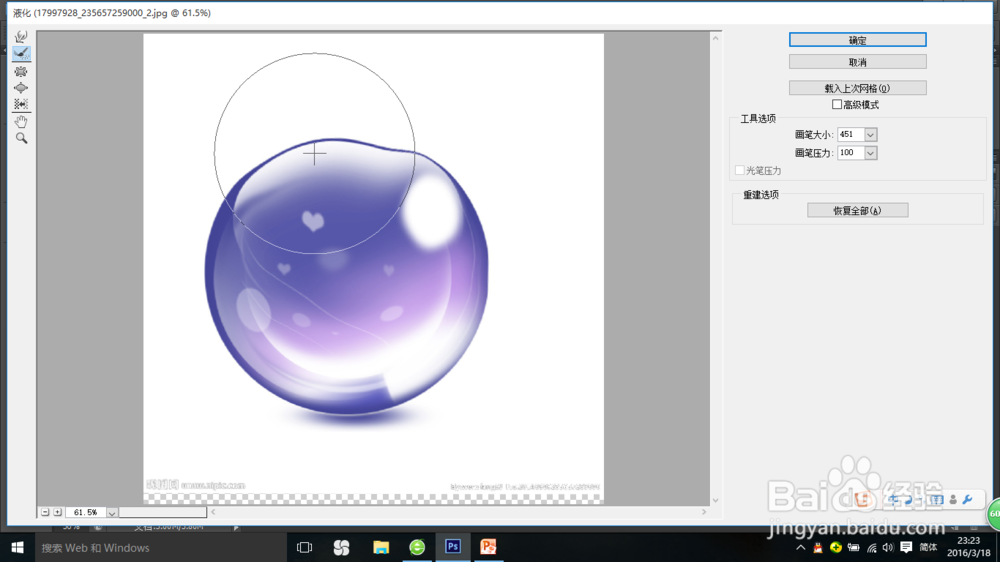Viewport: 1000px width, 562px height.
Task: Click the 搜索 Web 和 Windows search box
Action: (159, 547)
